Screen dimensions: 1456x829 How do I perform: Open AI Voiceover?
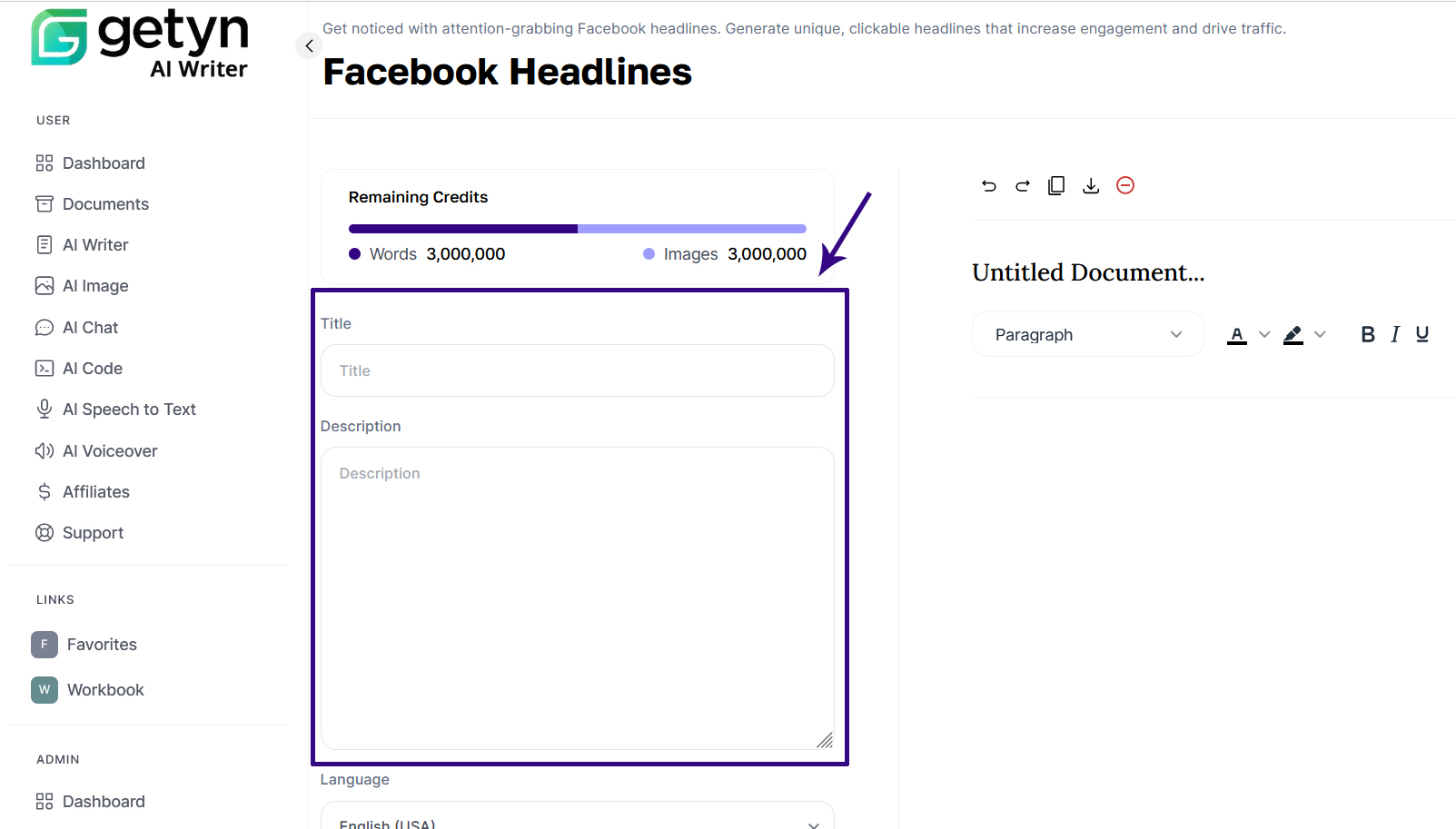(110, 451)
